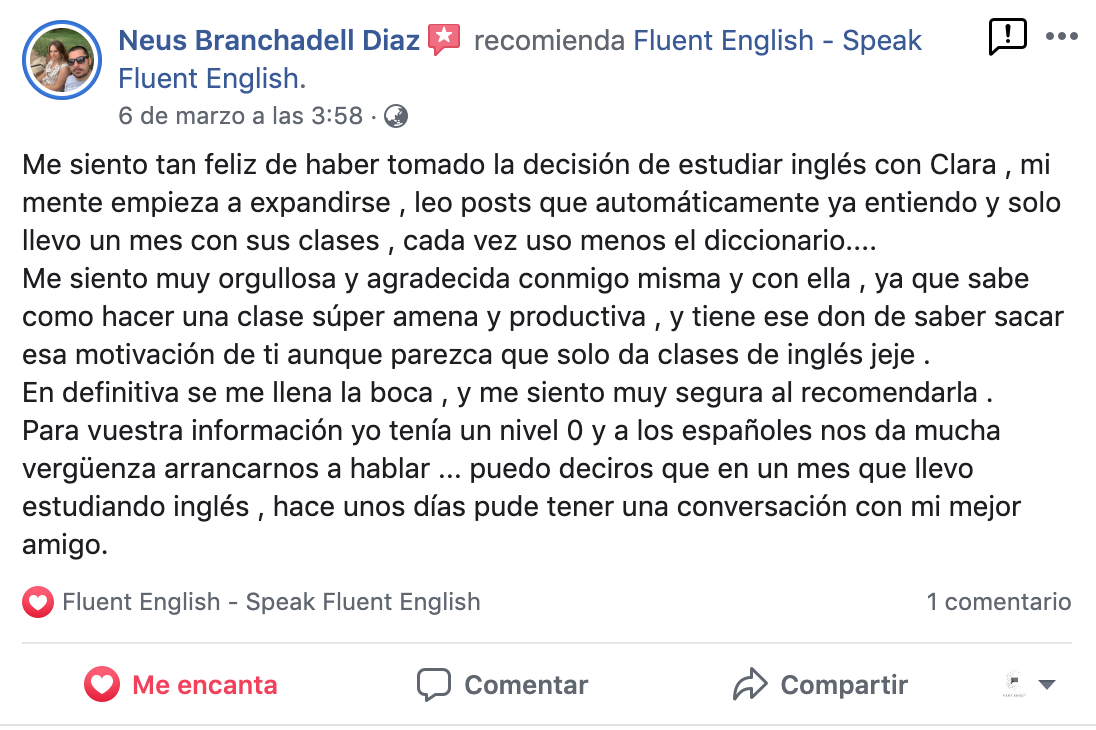Report post with exclamation speech bubble icon

1007,36
